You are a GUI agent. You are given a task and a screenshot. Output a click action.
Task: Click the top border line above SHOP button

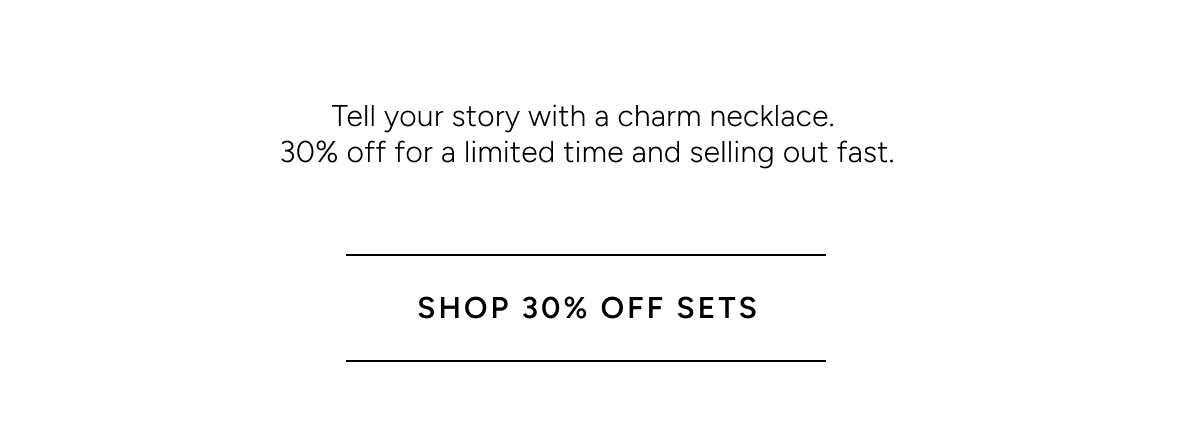point(586,255)
